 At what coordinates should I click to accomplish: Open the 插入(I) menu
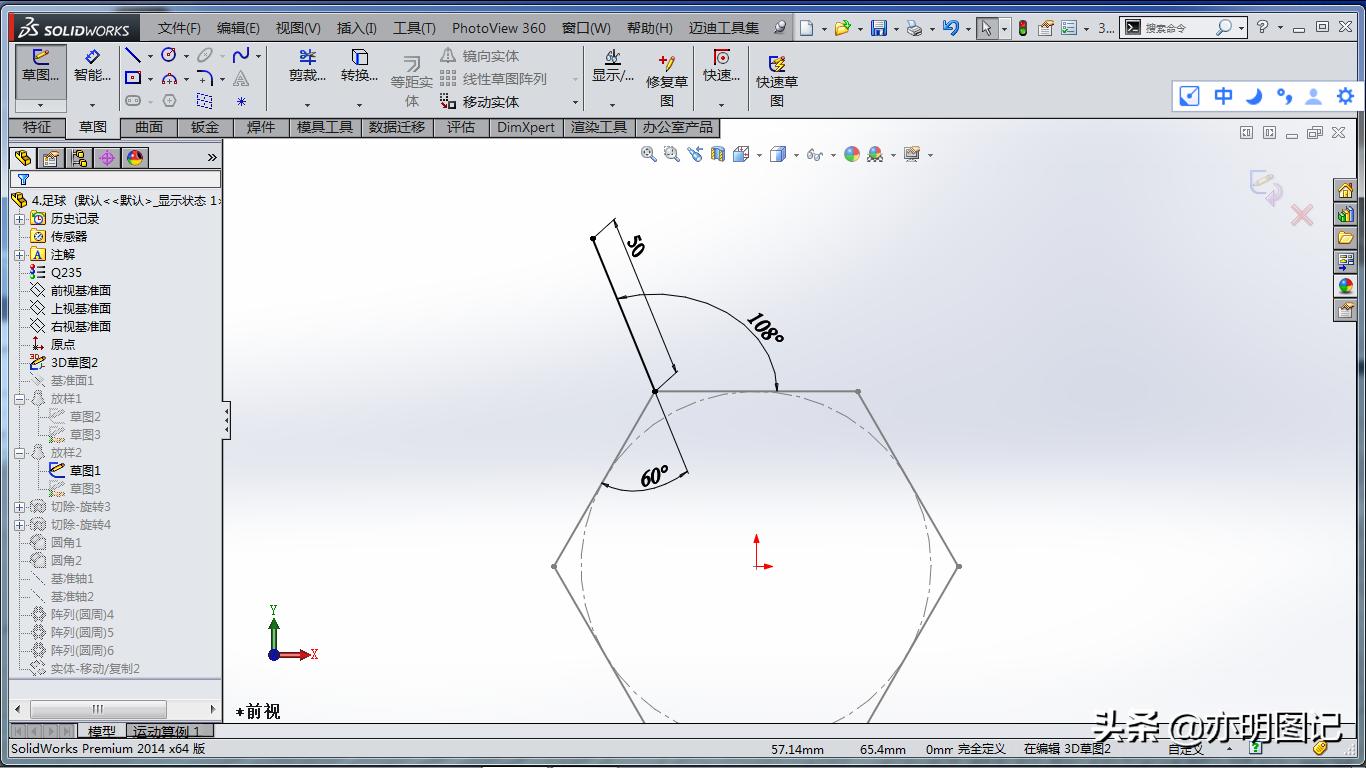(x=357, y=28)
